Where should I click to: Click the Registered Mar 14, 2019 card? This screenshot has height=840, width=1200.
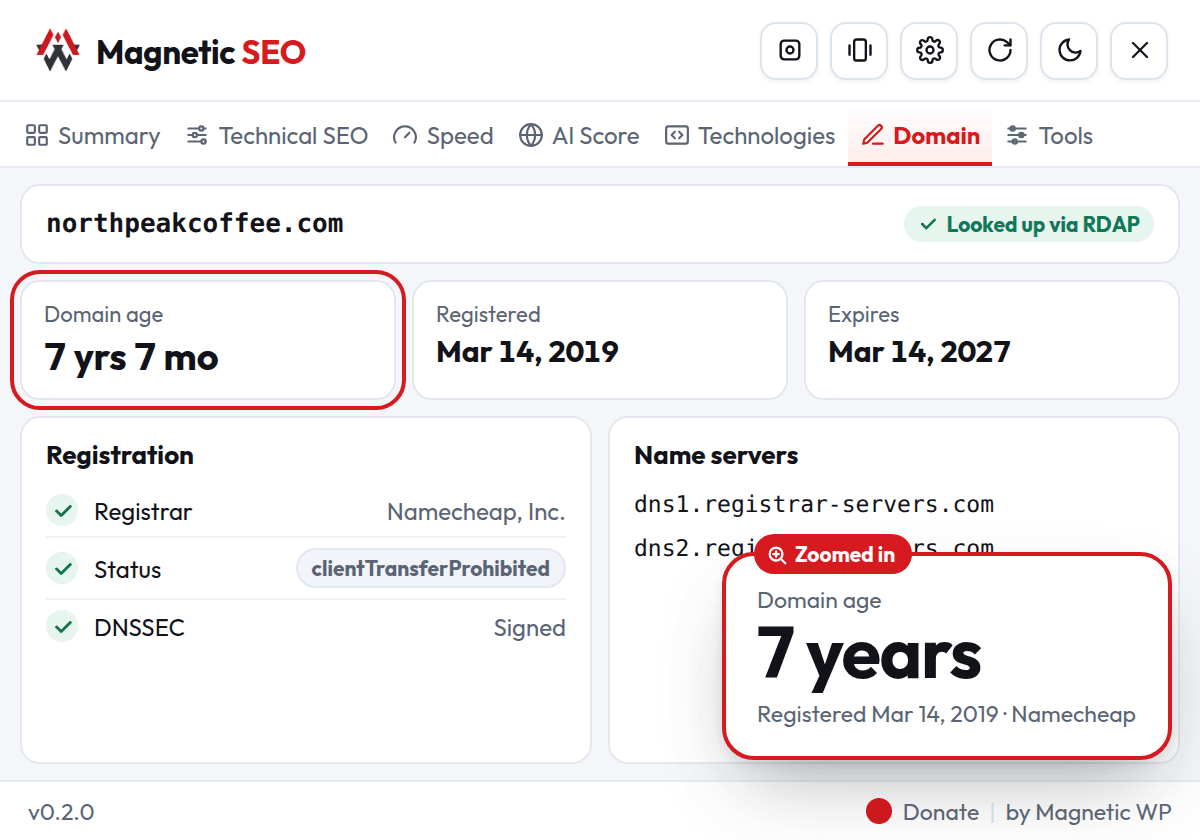(x=600, y=340)
